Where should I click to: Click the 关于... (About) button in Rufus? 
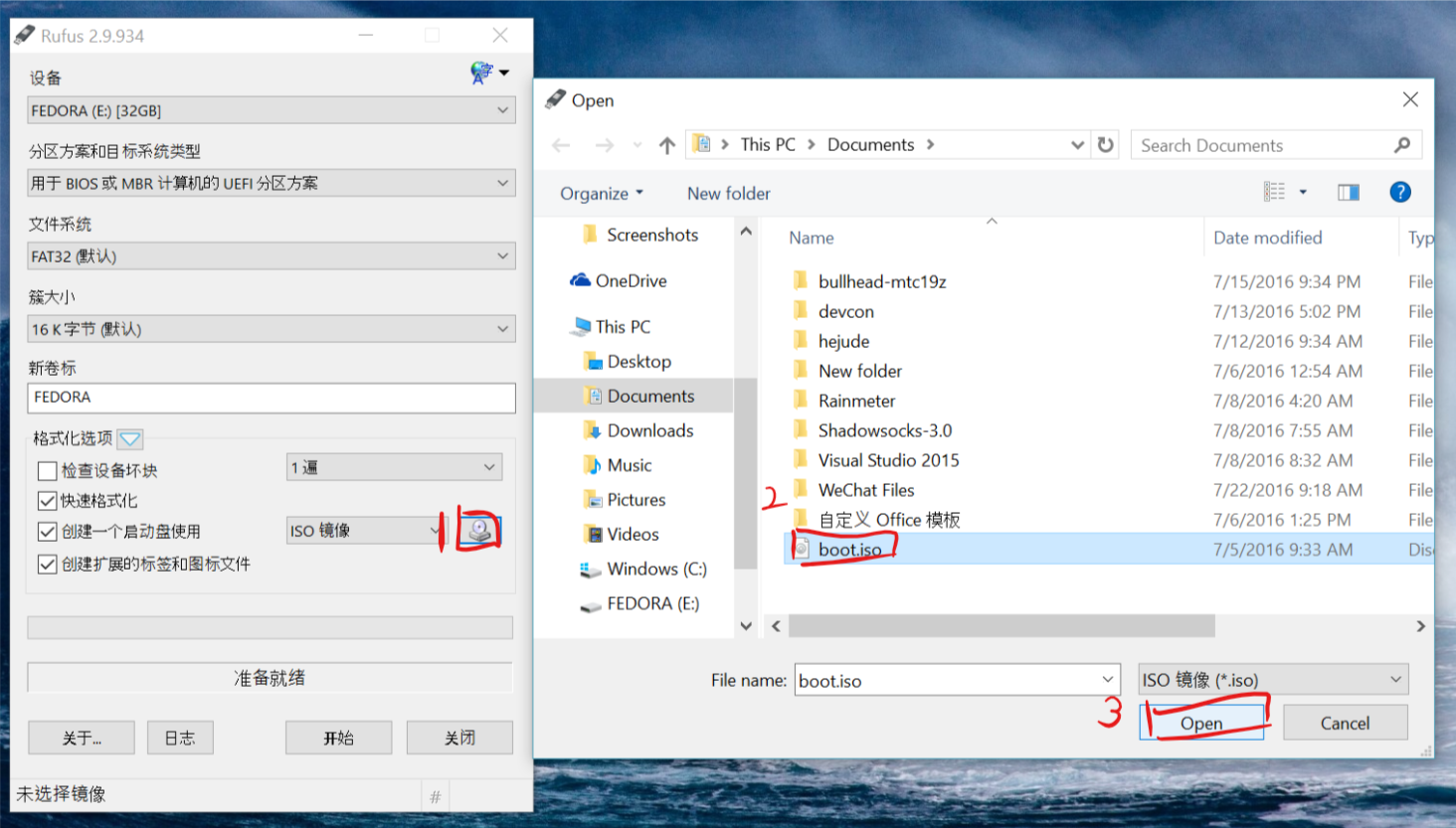coord(81,738)
